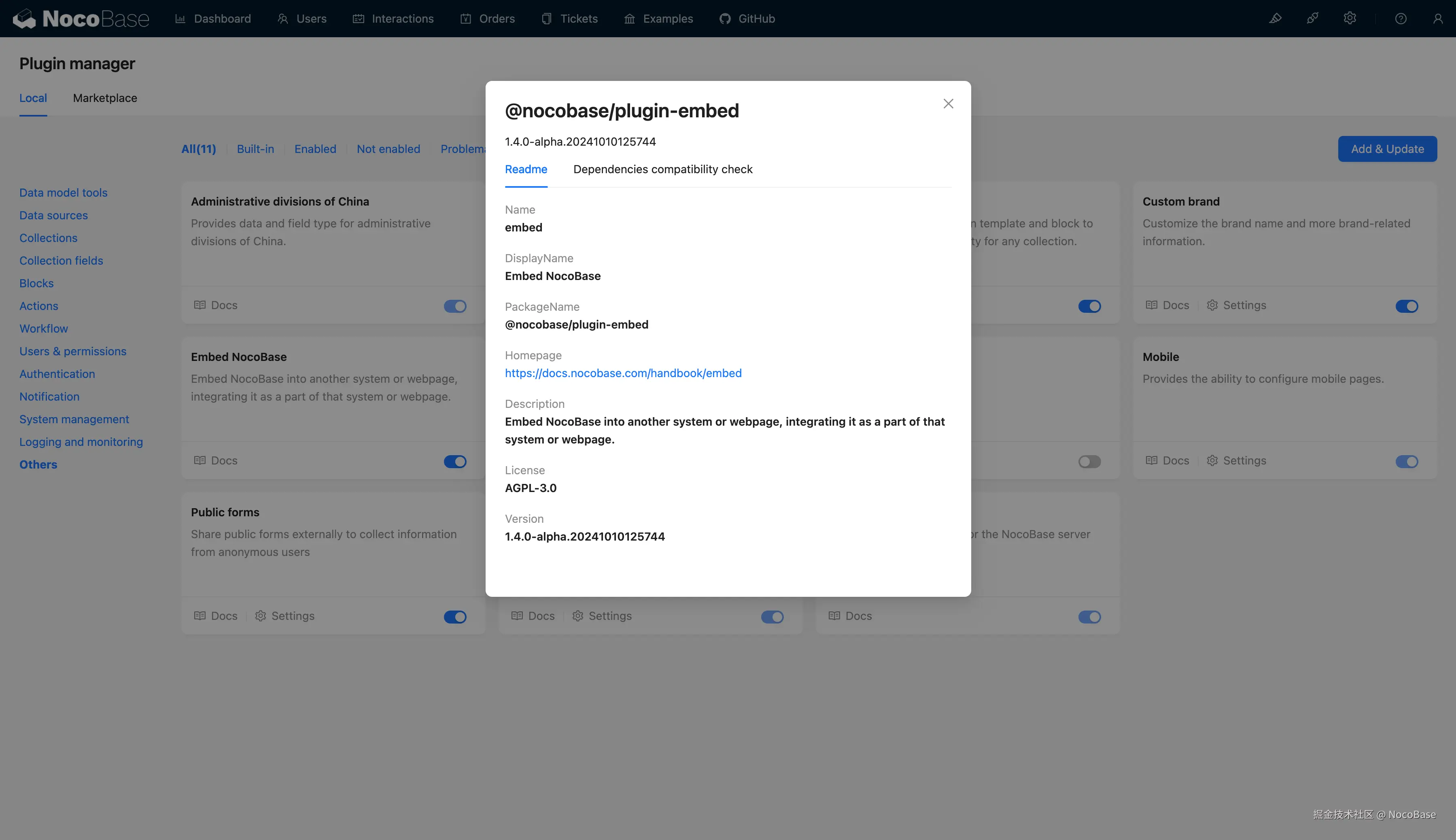1456x840 pixels.
Task: Click the UI editor highlighter icon
Action: click(1275, 19)
